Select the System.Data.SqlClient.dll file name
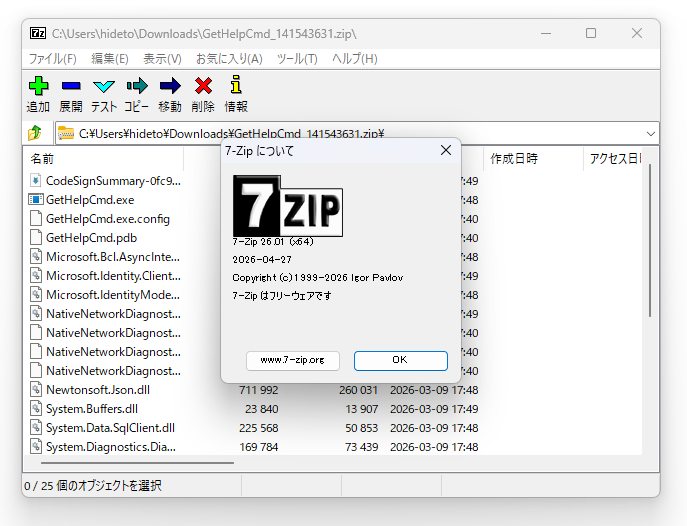 click(x=110, y=427)
